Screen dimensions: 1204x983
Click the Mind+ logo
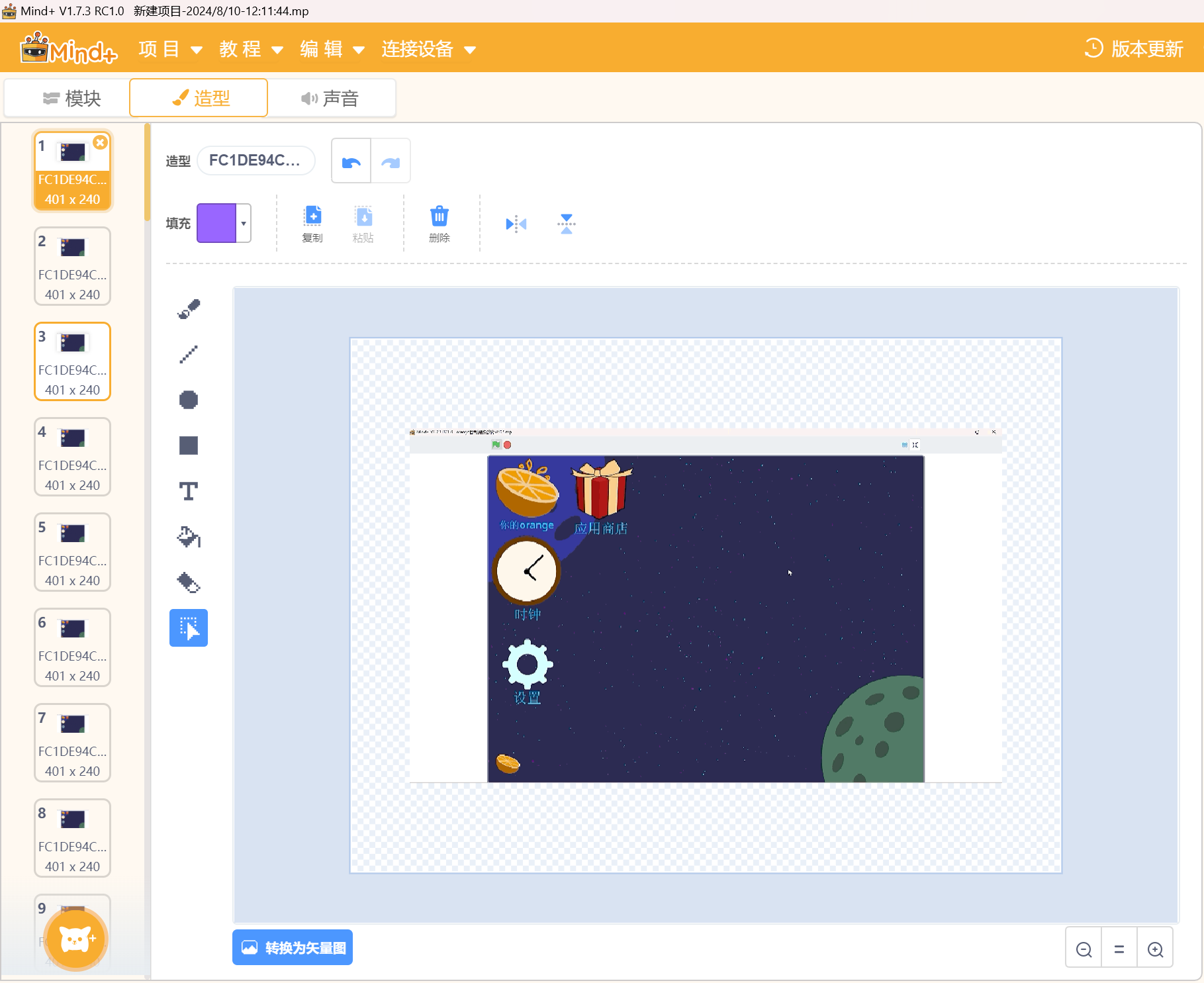[x=69, y=48]
